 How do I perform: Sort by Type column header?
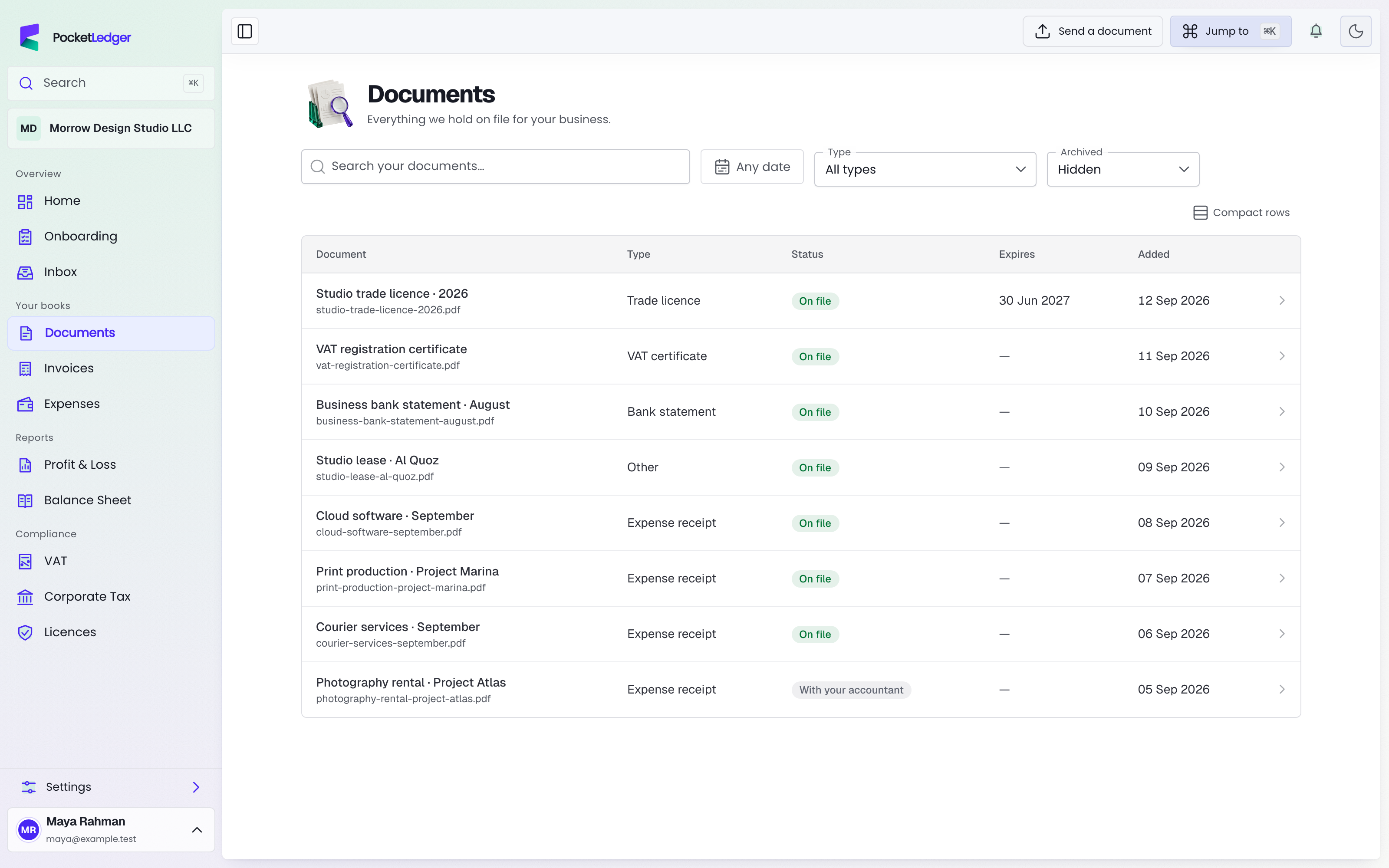[638, 254]
